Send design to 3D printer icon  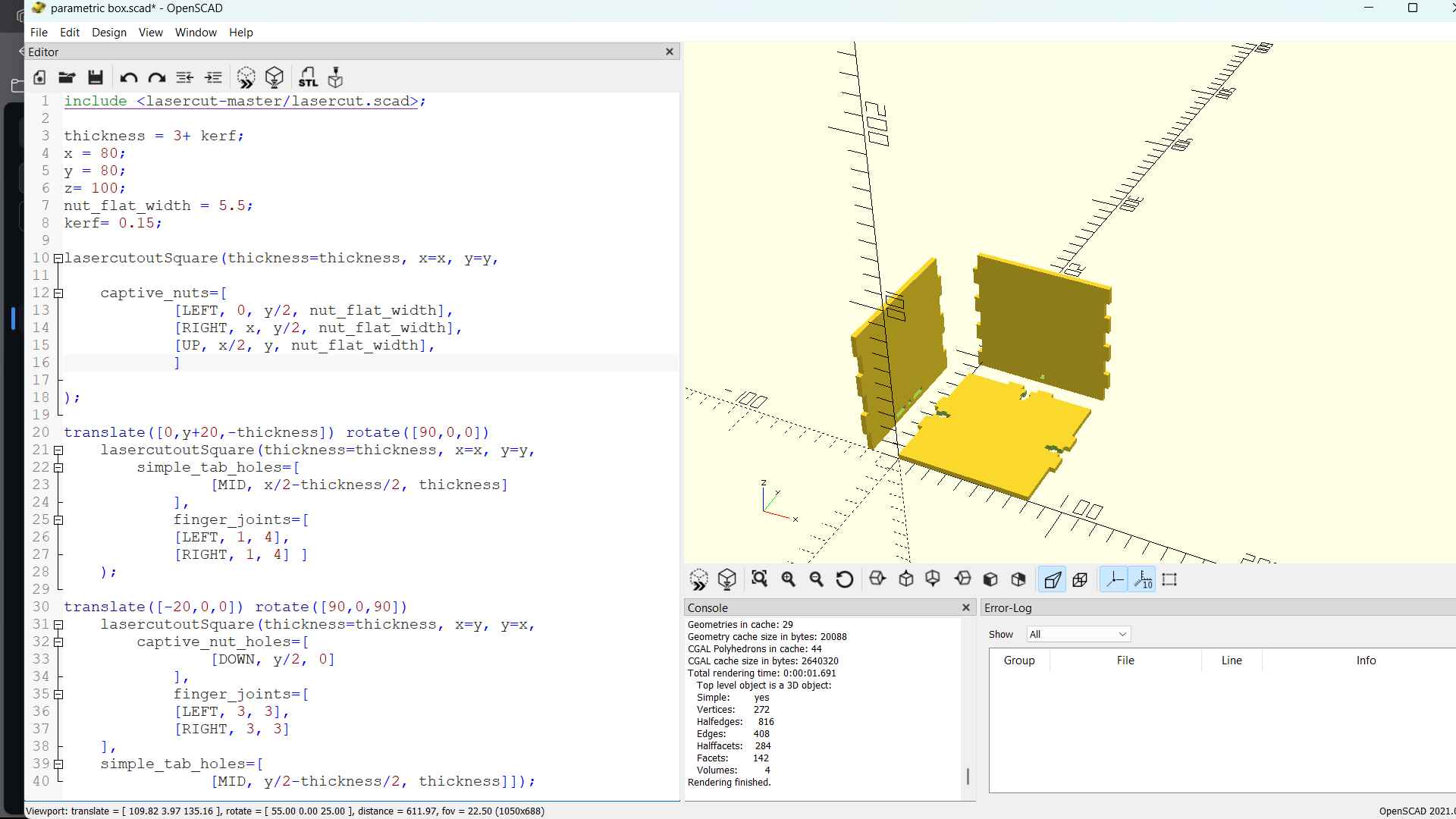click(x=335, y=77)
